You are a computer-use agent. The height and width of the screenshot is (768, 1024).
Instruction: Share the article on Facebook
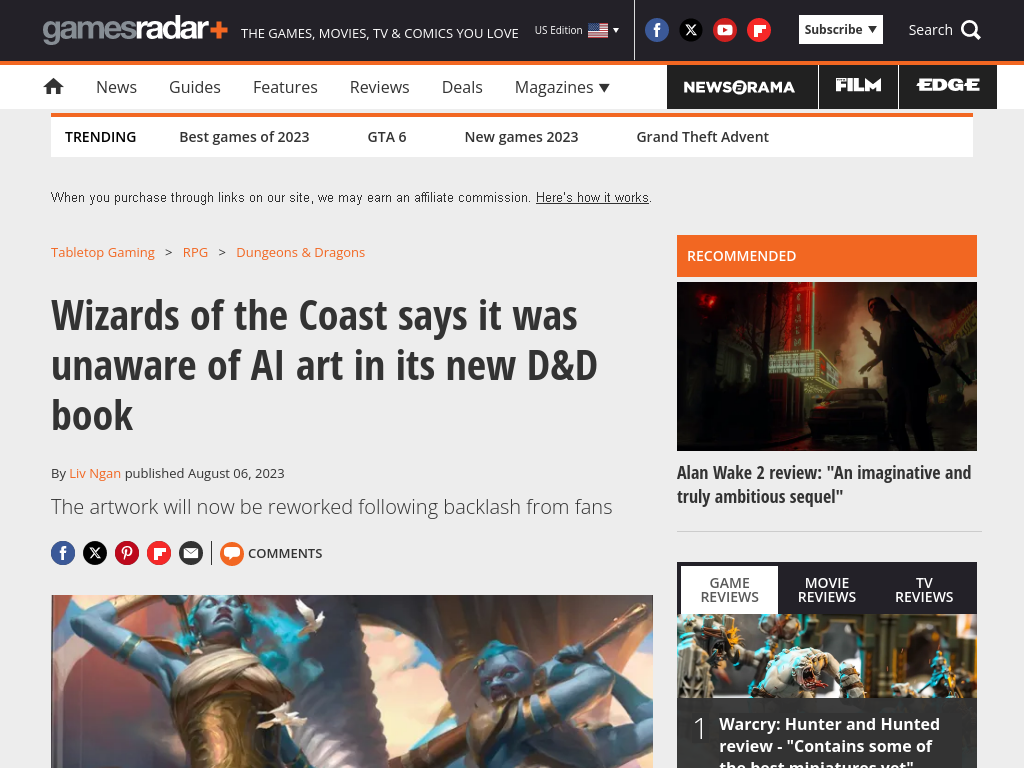(x=63, y=553)
